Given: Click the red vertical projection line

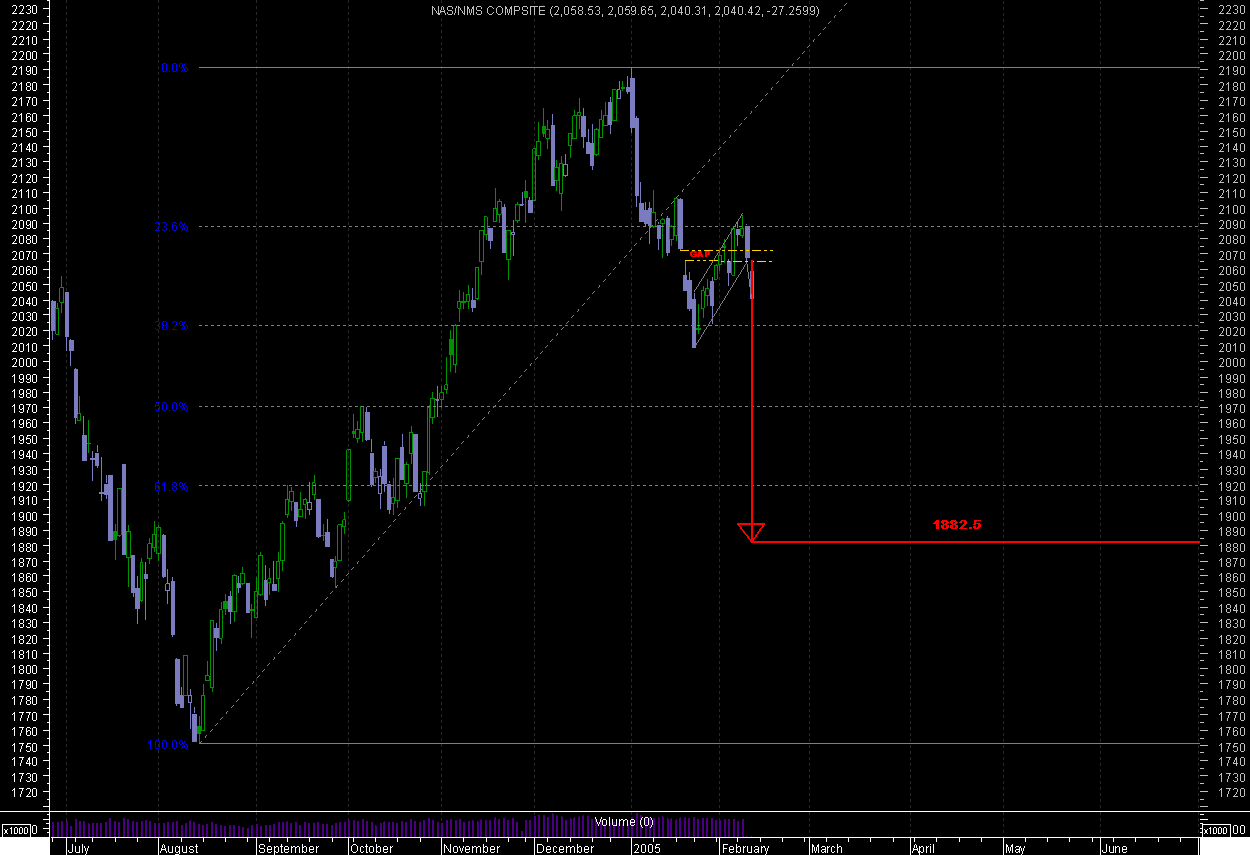Looking at the screenshot, I should 752,394.
